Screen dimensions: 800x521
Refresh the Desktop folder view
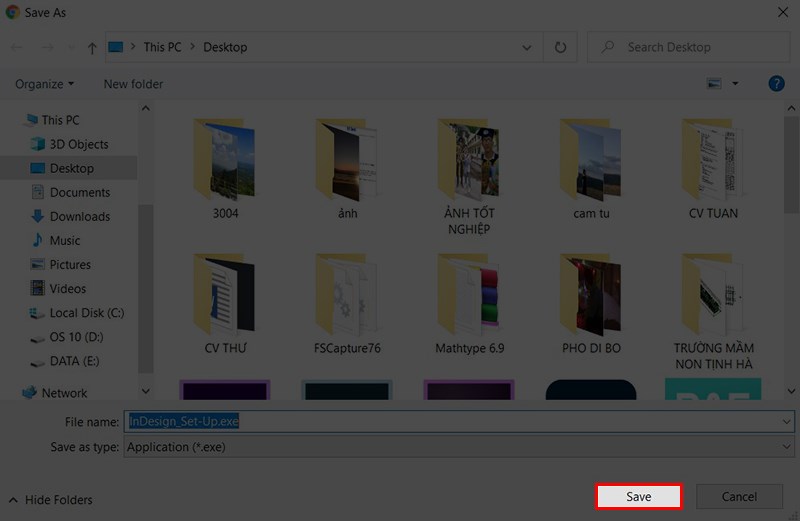point(560,47)
